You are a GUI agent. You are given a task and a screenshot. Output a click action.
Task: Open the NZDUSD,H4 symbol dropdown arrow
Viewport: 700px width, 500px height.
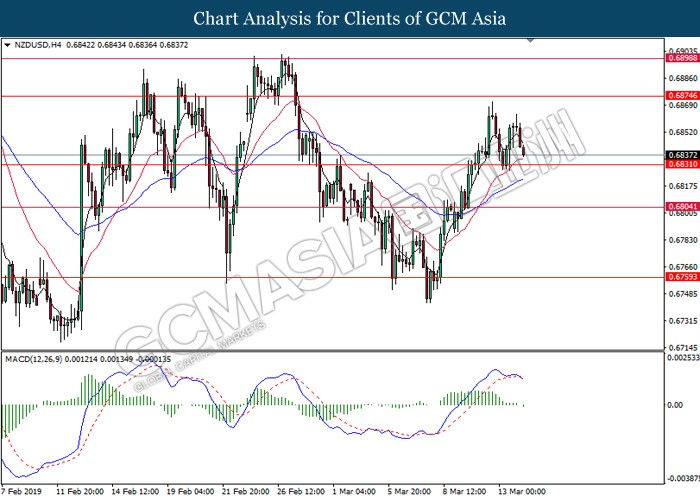[x=7, y=45]
